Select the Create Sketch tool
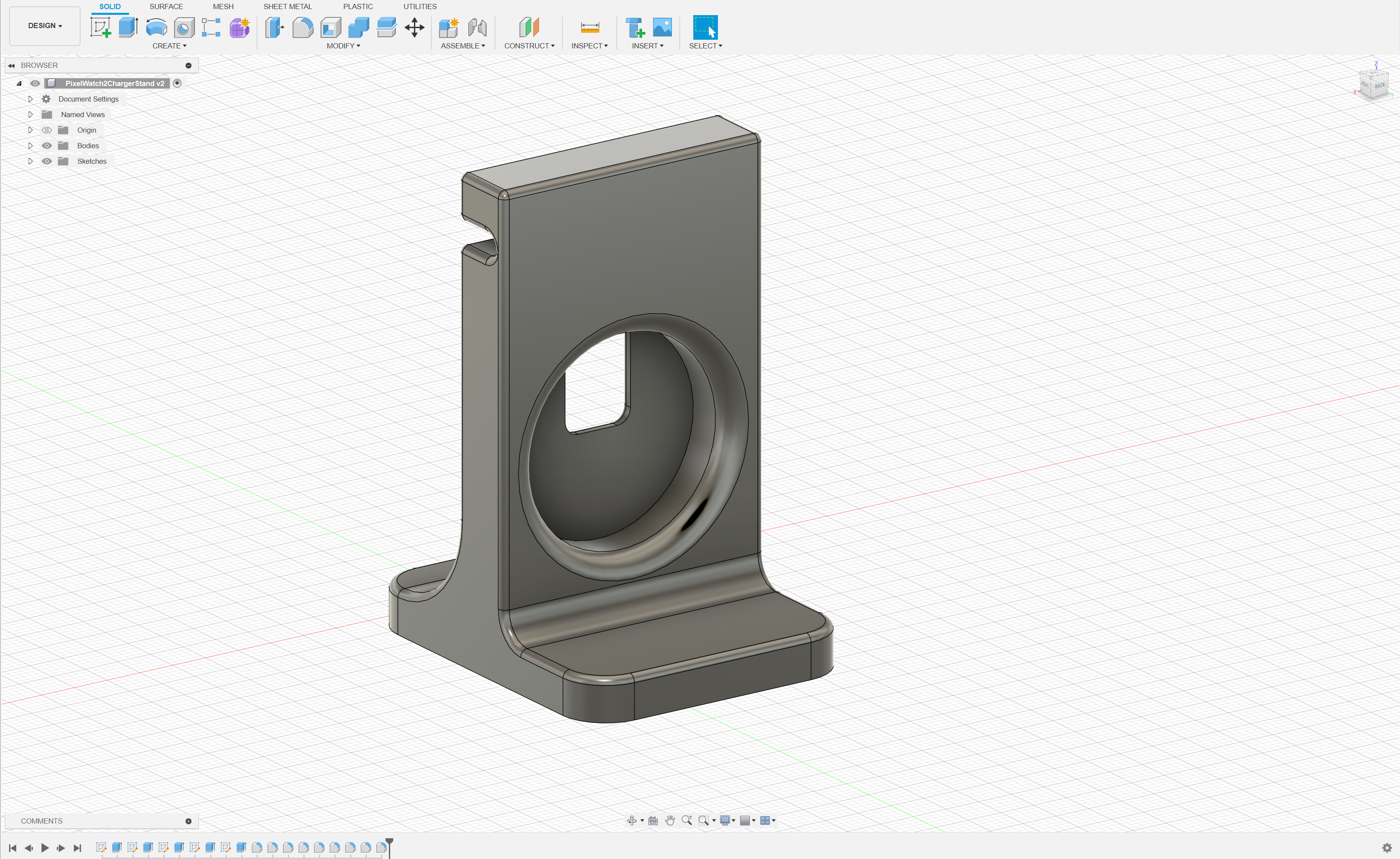Viewport: 1400px width, 859px height. 101,27
